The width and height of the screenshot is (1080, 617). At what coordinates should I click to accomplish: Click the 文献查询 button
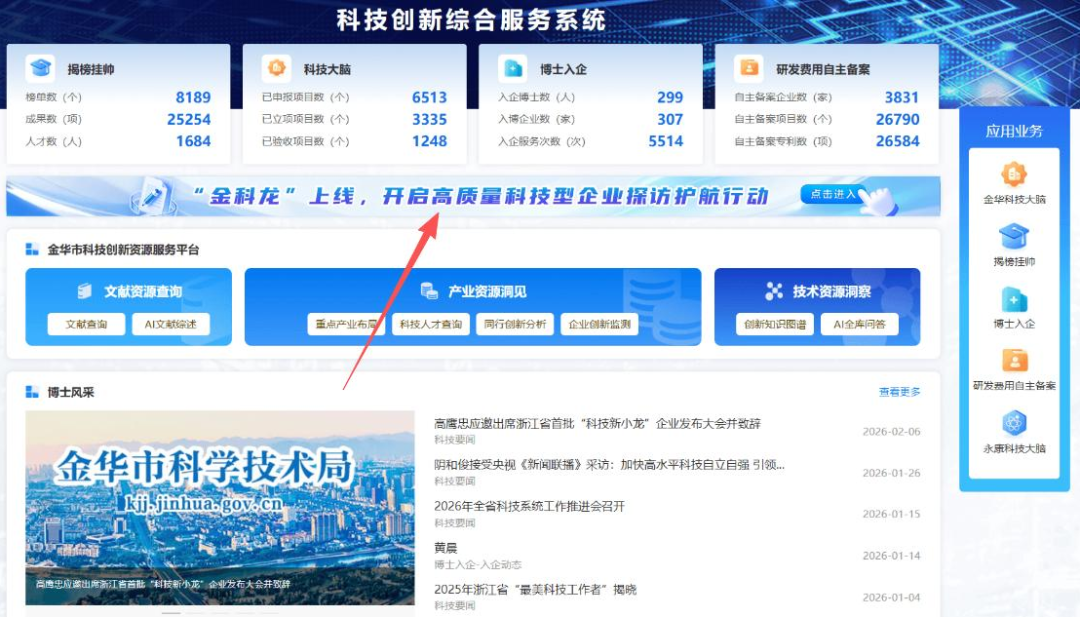pyautogui.click(x=86, y=324)
